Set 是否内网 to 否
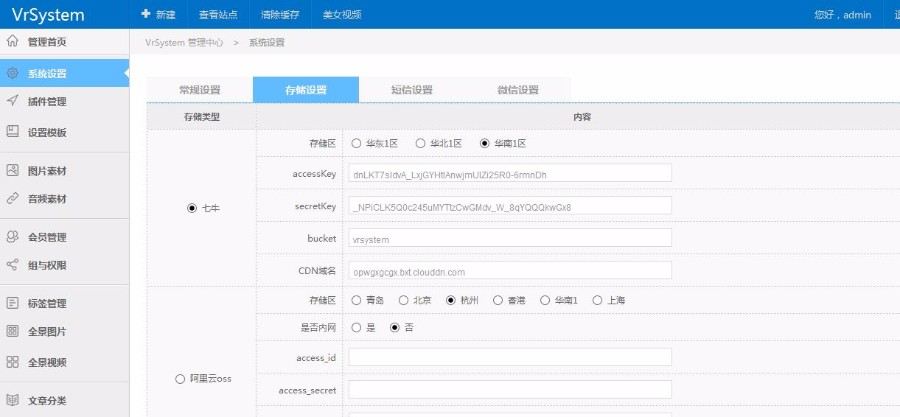Viewport: 900px width, 417px height. pos(394,328)
